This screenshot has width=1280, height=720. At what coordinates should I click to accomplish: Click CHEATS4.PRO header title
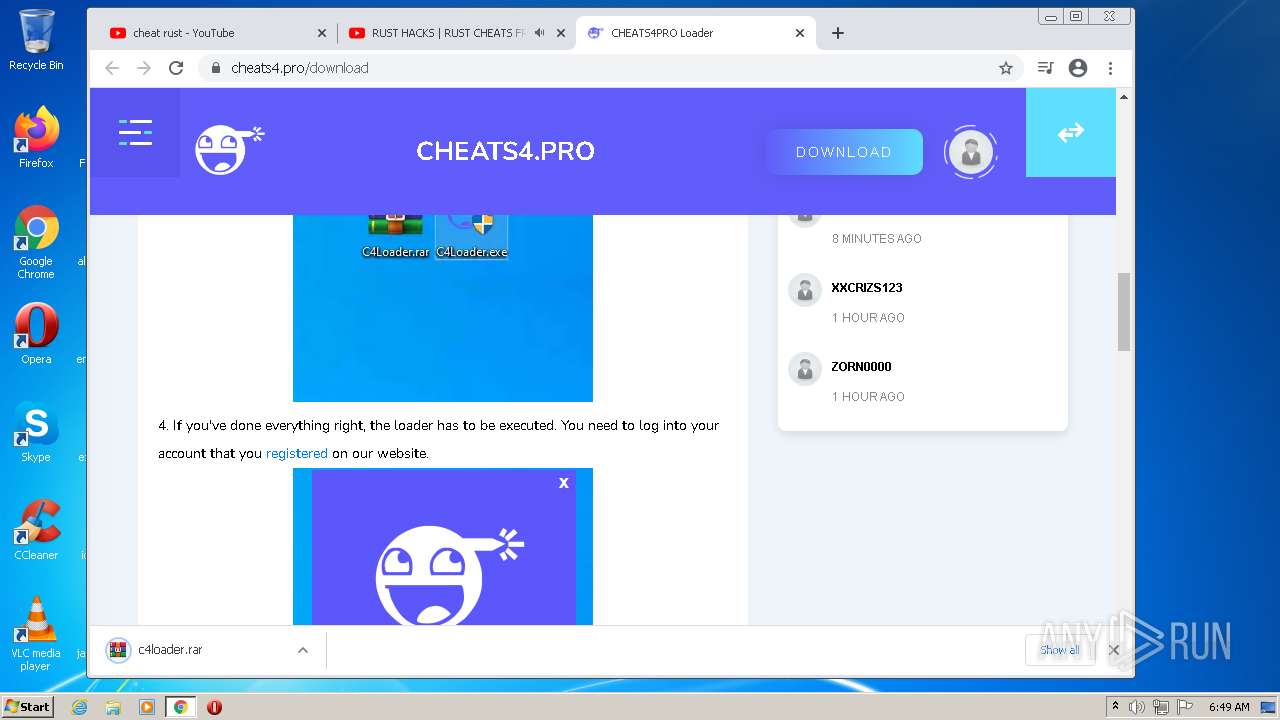[505, 151]
